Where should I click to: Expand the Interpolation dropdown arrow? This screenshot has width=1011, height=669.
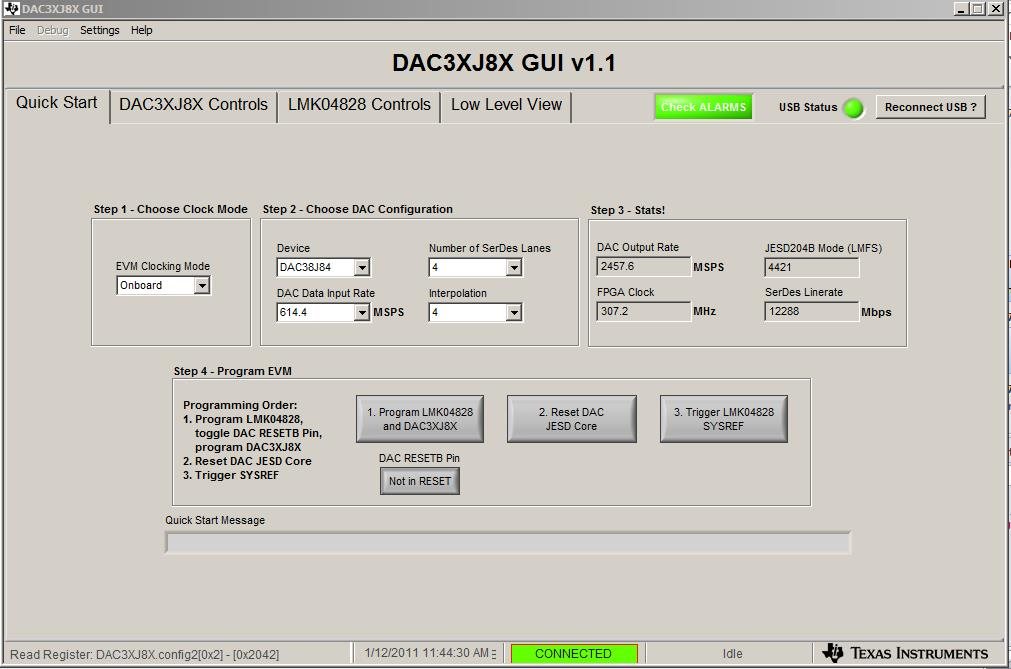tap(513, 313)
